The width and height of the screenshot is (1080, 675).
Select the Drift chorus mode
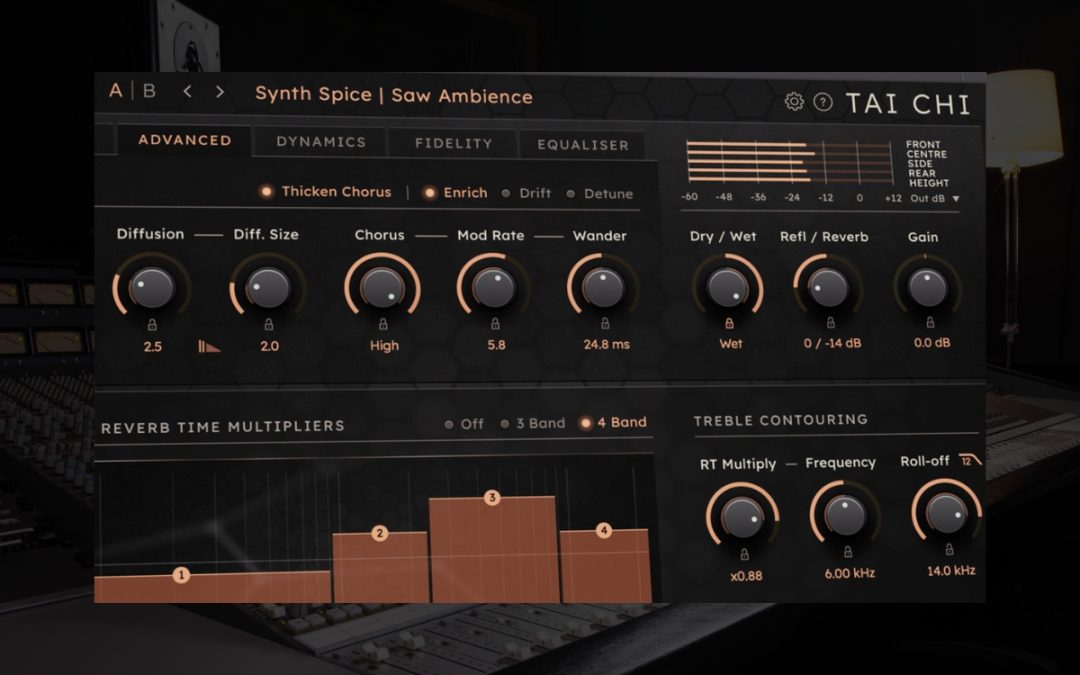[527, 194]
